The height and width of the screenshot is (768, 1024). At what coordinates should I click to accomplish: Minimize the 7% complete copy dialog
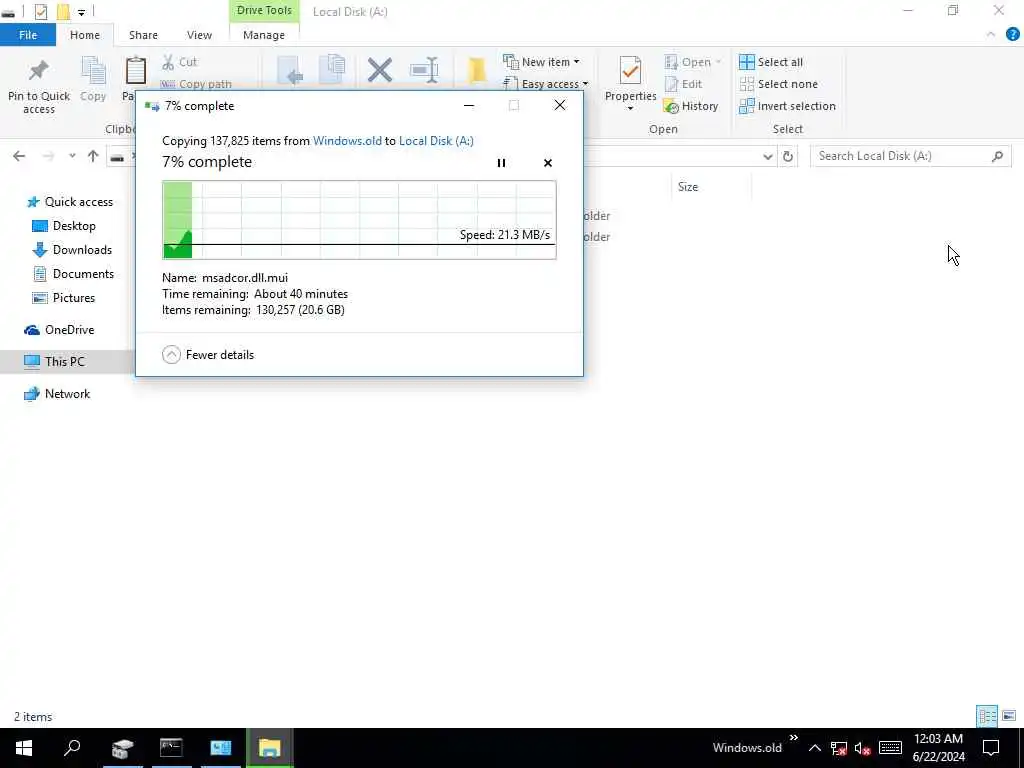469,105
